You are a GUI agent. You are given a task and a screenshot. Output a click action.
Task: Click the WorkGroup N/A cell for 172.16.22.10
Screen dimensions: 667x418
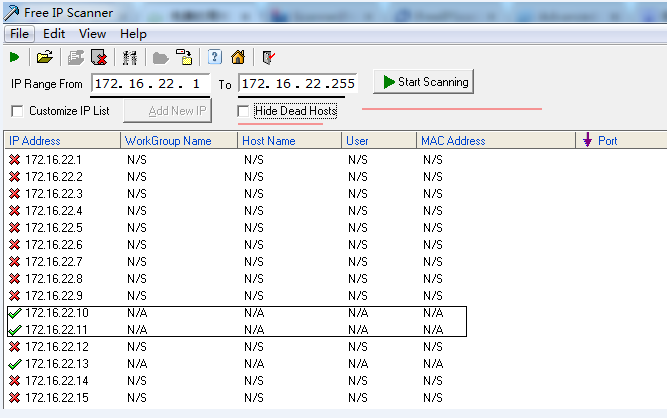pyautogui.click(x=137, y=313)
